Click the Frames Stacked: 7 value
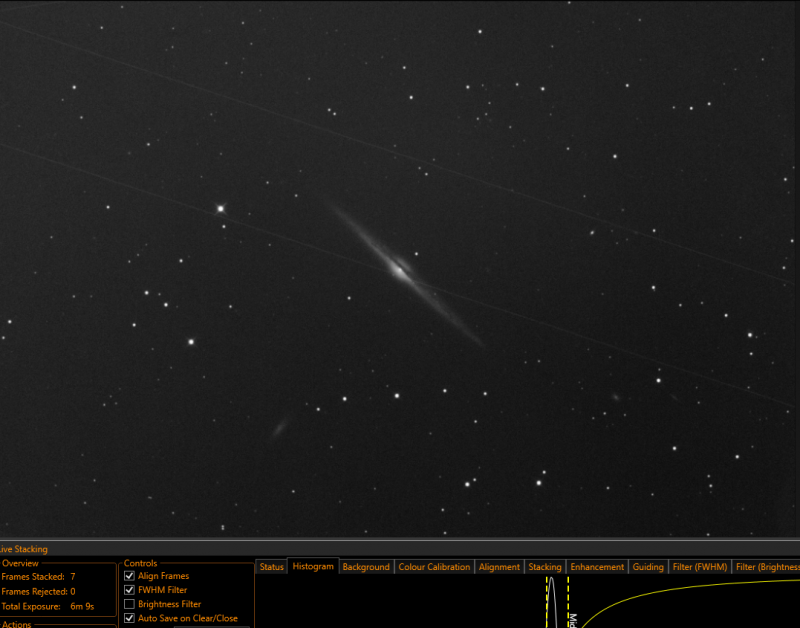Screen dimensions: 800x628 (73, 576)
